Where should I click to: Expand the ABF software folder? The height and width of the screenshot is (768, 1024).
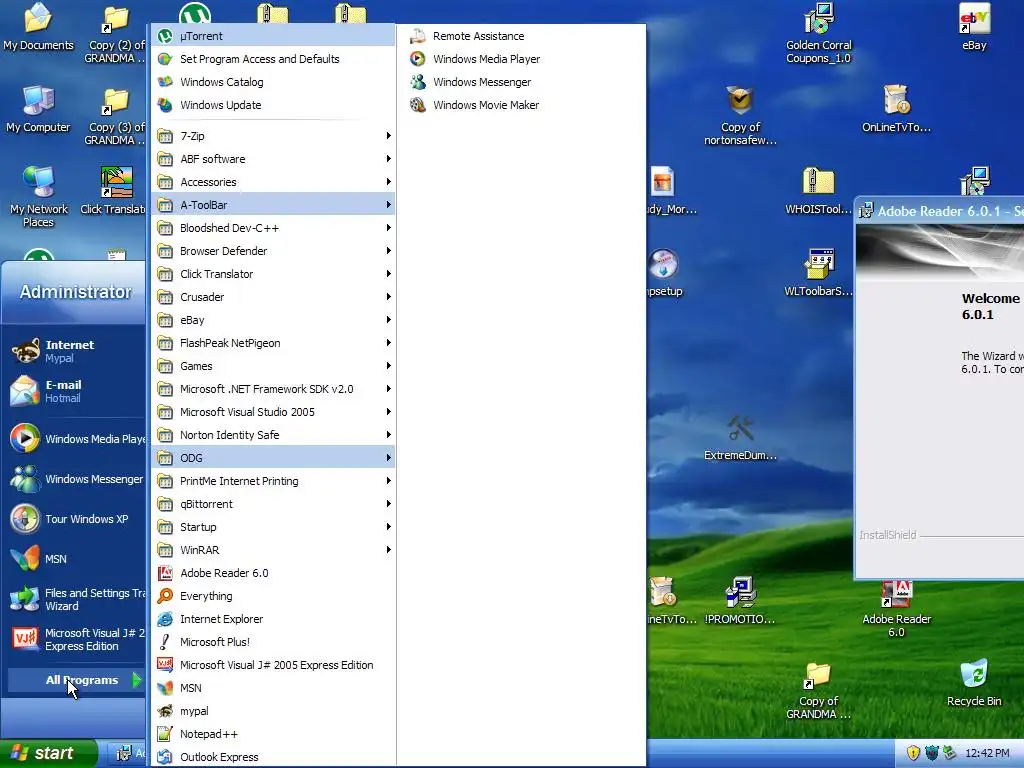pos(273,159)
